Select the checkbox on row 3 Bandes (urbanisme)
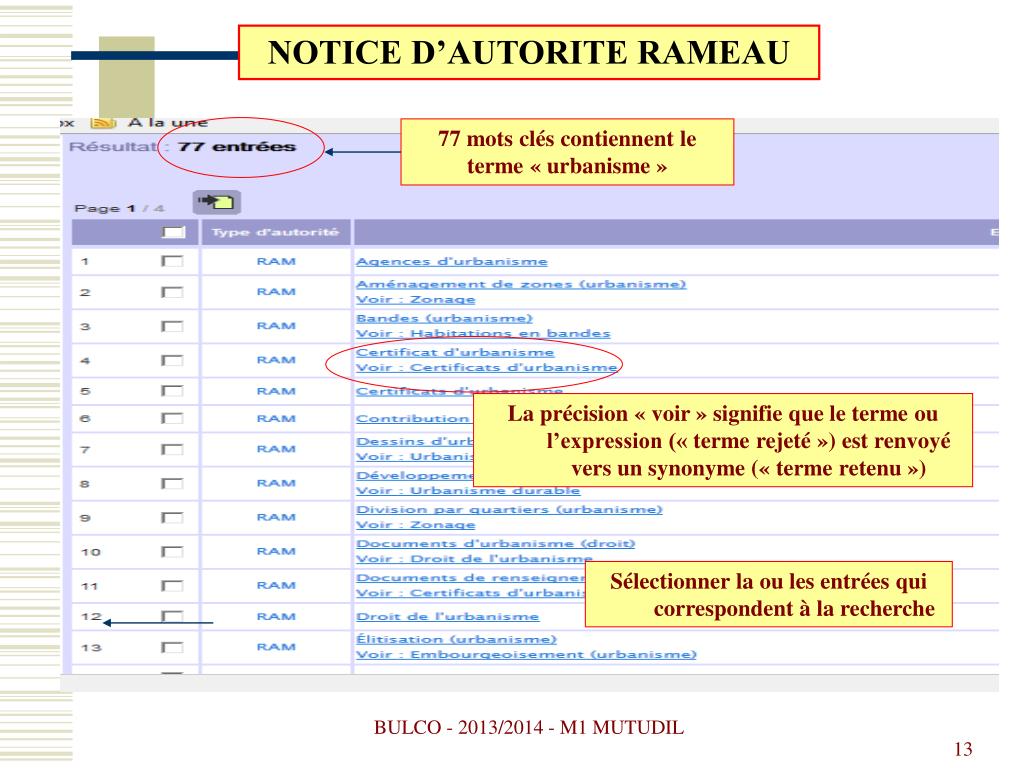Viewport: 1024px width, 768px height. 172,326
